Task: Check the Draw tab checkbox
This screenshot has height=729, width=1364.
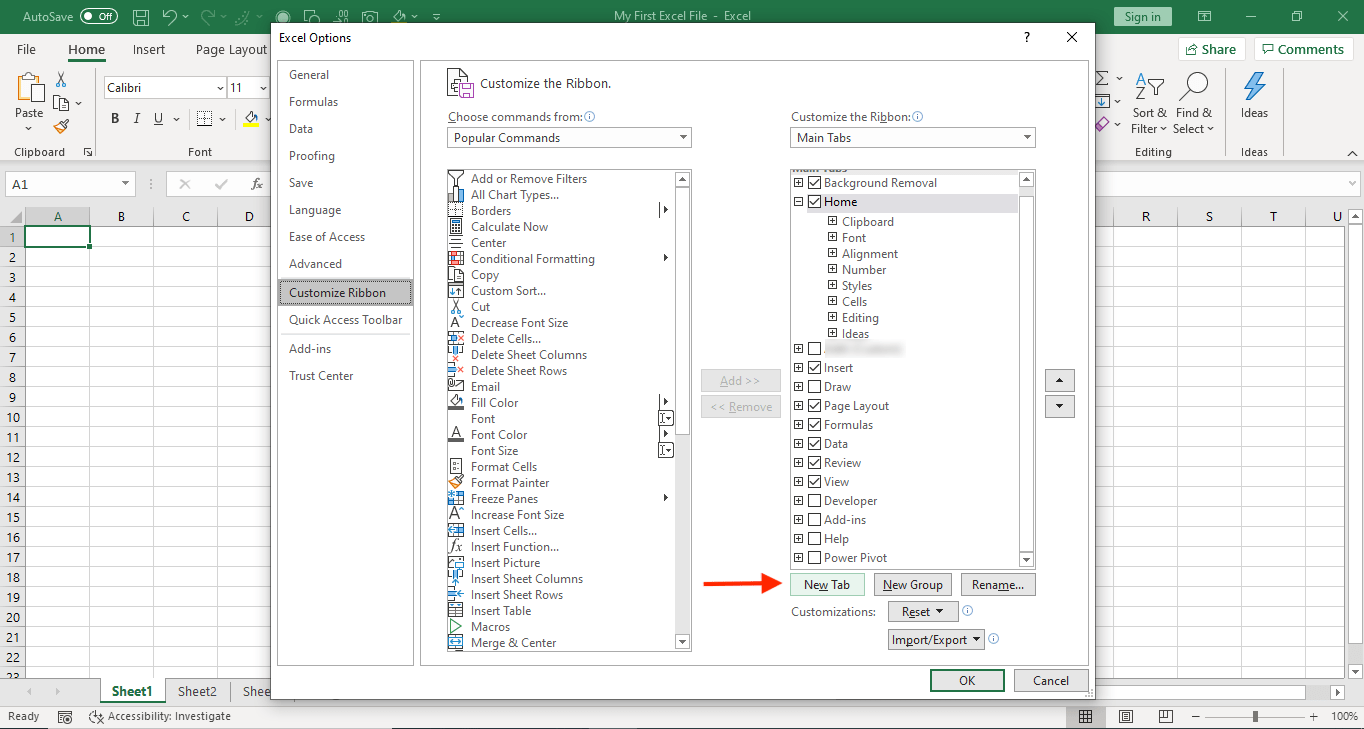Action: 814,387
